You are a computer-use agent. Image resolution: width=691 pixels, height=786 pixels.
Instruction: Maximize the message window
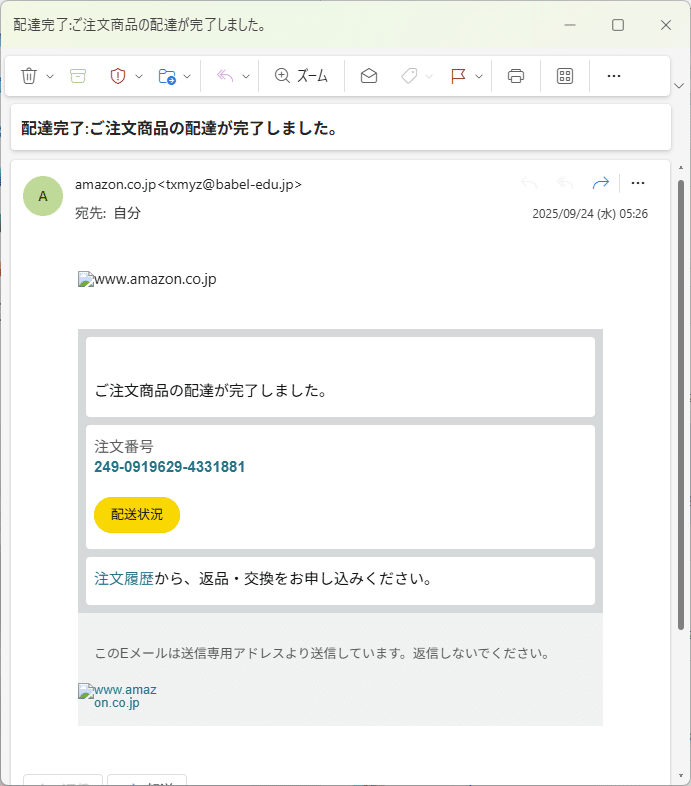pos(618,25)
